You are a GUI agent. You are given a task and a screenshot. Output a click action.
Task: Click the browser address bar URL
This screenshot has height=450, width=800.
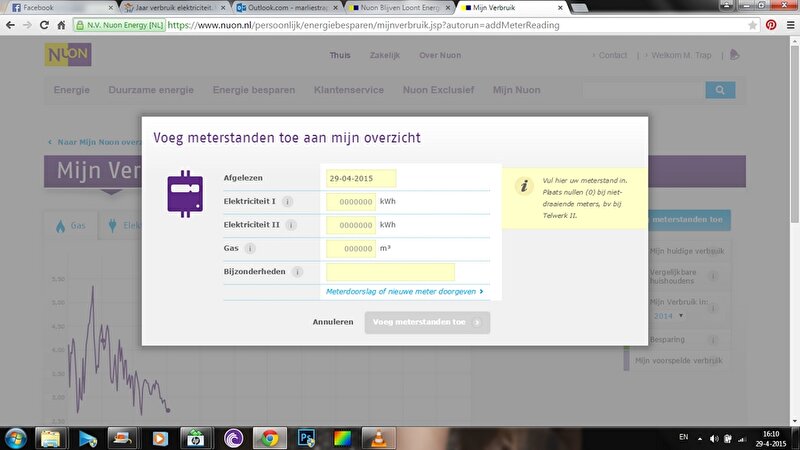363,25
